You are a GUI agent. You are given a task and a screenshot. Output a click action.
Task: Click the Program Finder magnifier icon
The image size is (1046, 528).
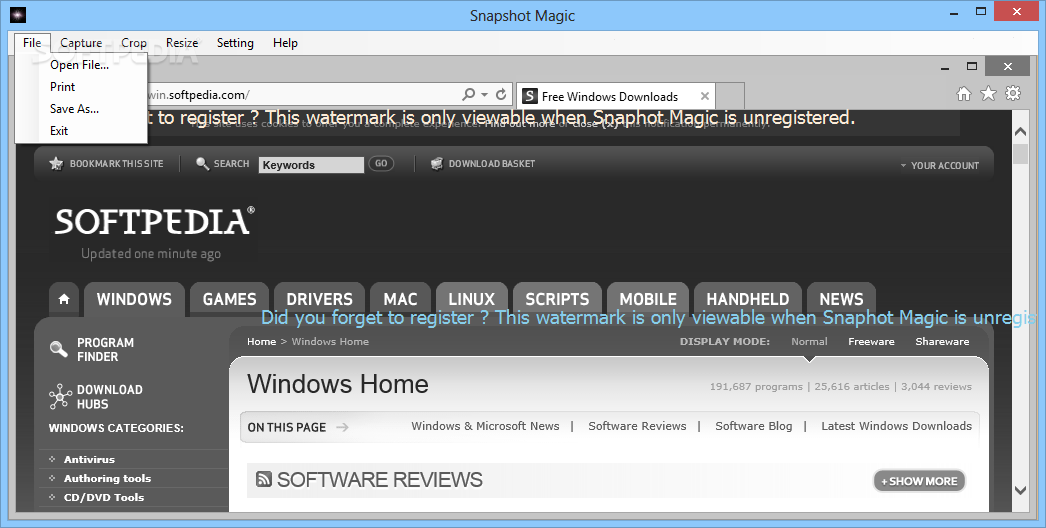[59, 348]
